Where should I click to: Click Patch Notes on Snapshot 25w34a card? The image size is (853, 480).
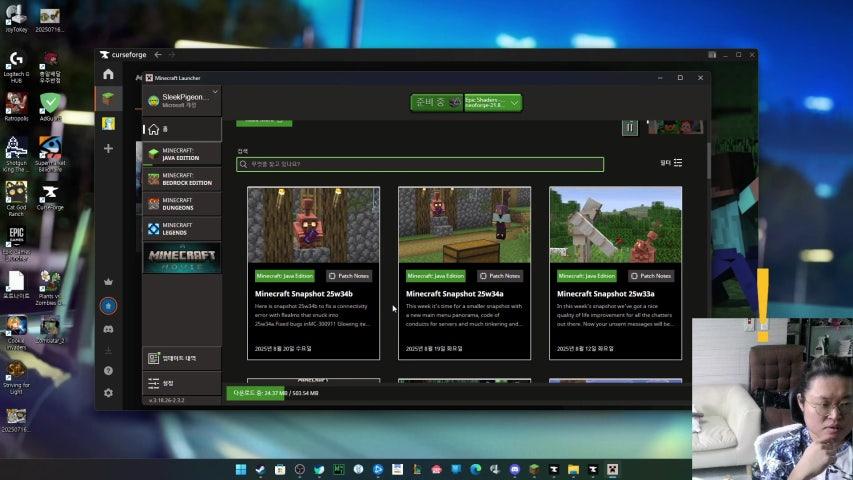[500, 276]
